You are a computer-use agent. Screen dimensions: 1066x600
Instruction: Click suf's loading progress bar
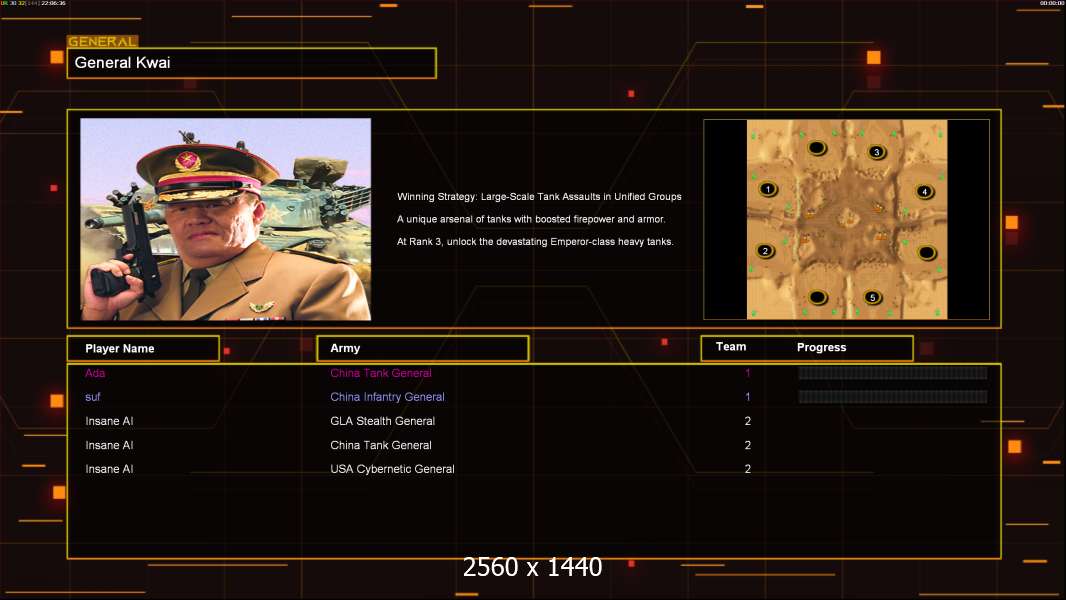893,397
